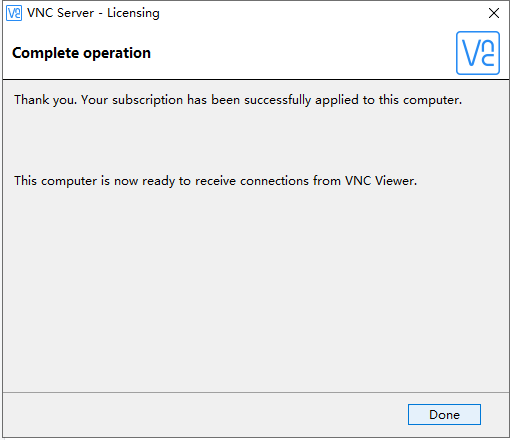Click the word 'connections' in second message
This screenshot has height=440, width=512.
pyautogui.click(x=274, y=181)
